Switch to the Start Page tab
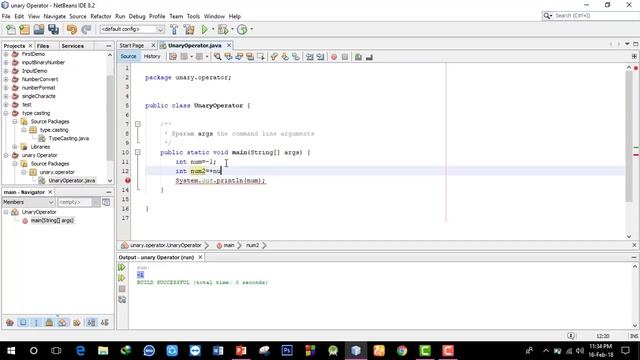The height and width of the screenshot is (360, 640). [x=132, y=45]
